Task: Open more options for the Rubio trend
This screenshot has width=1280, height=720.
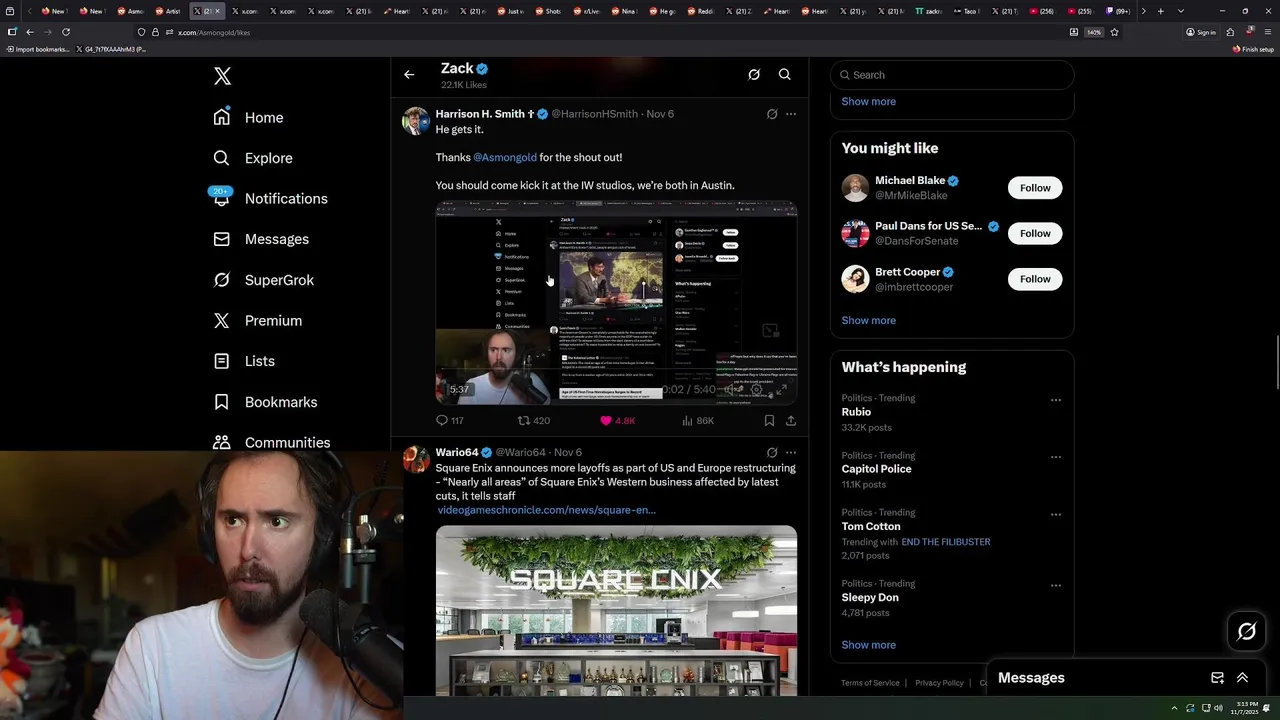Action: [1055, 400]
